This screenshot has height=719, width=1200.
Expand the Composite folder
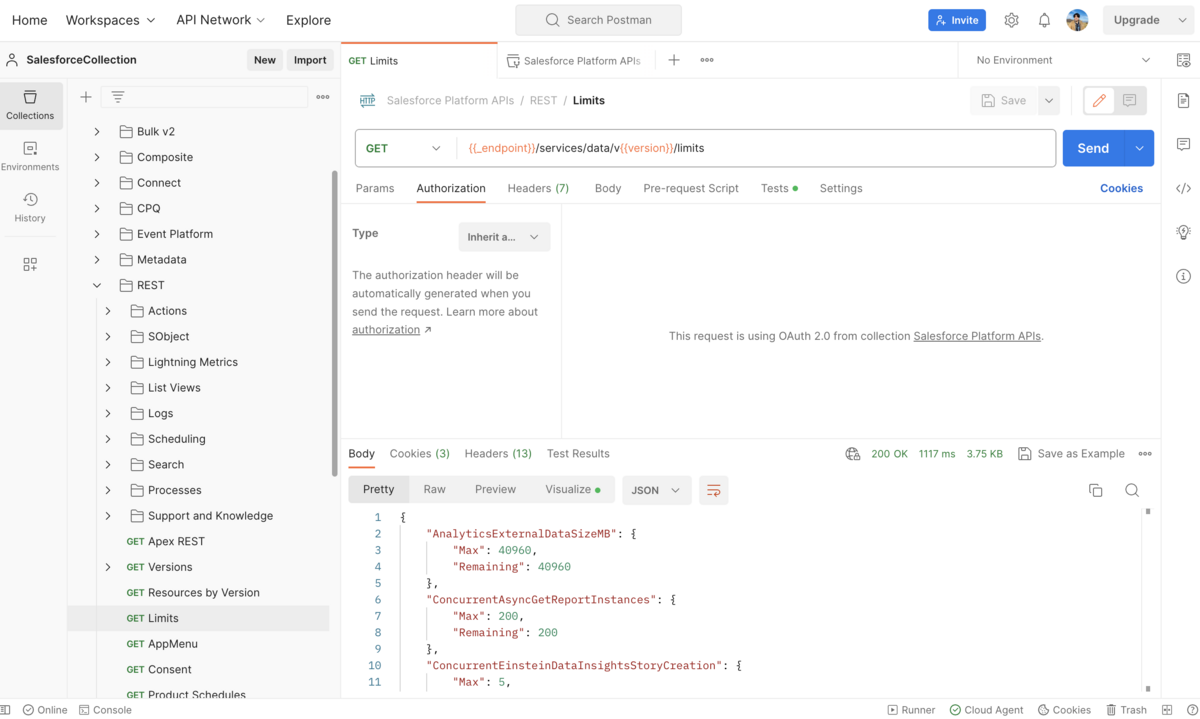(97, 157)
